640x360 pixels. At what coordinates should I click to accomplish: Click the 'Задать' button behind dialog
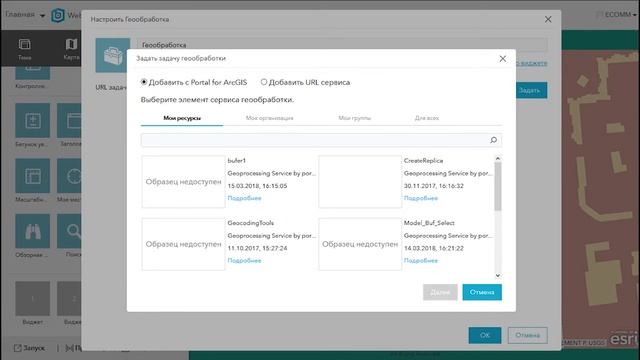pyautogui.click(x=531, y=90)
